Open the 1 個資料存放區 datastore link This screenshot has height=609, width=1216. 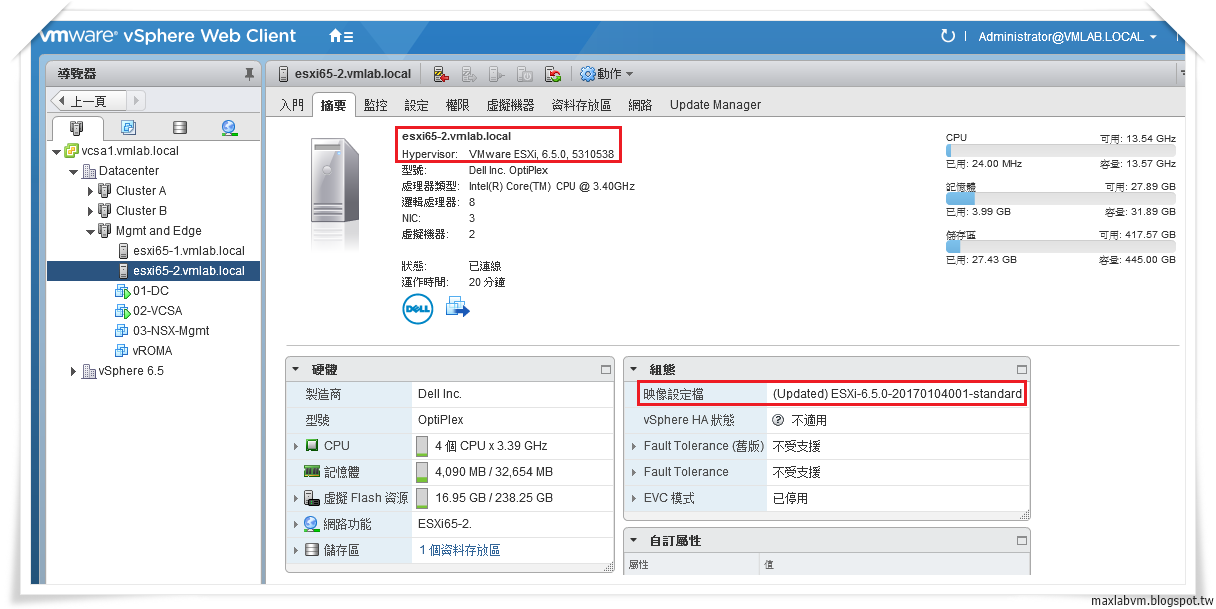[460, 549]
